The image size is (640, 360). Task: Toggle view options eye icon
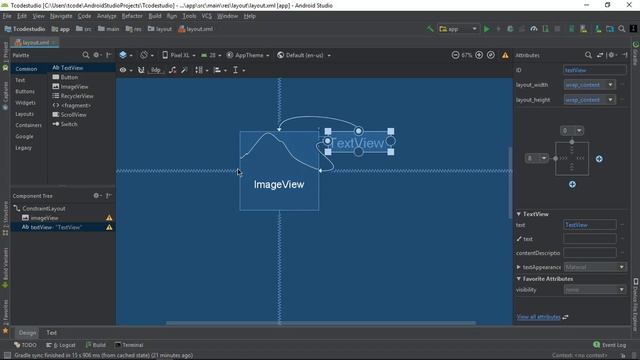[125, 70]
